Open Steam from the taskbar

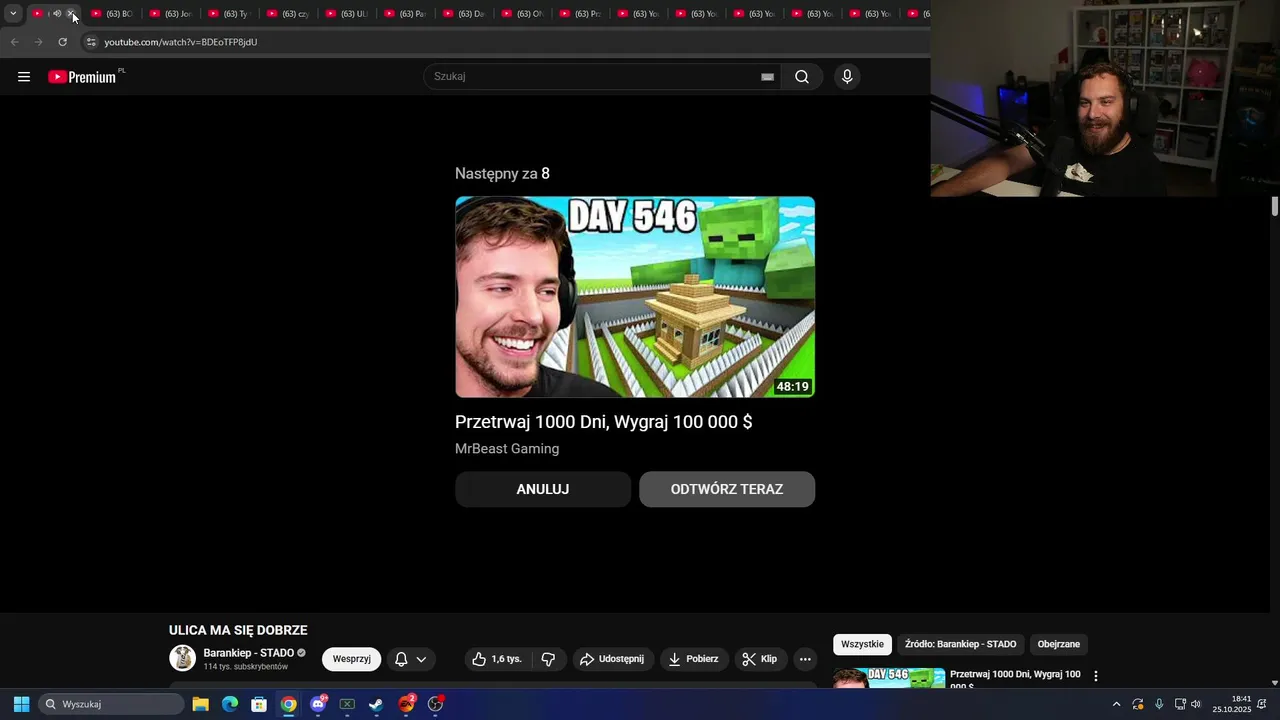click(x=376, y=704)
